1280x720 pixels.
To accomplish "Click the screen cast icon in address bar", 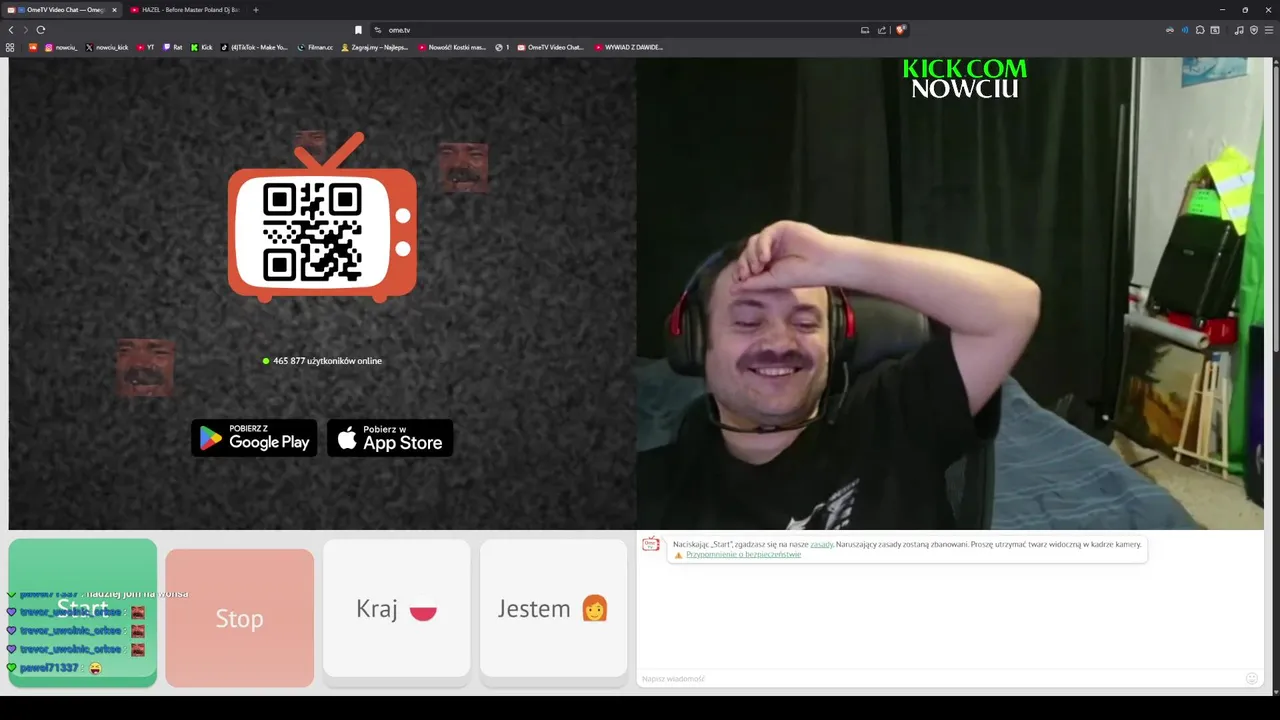I will (865, 30).
